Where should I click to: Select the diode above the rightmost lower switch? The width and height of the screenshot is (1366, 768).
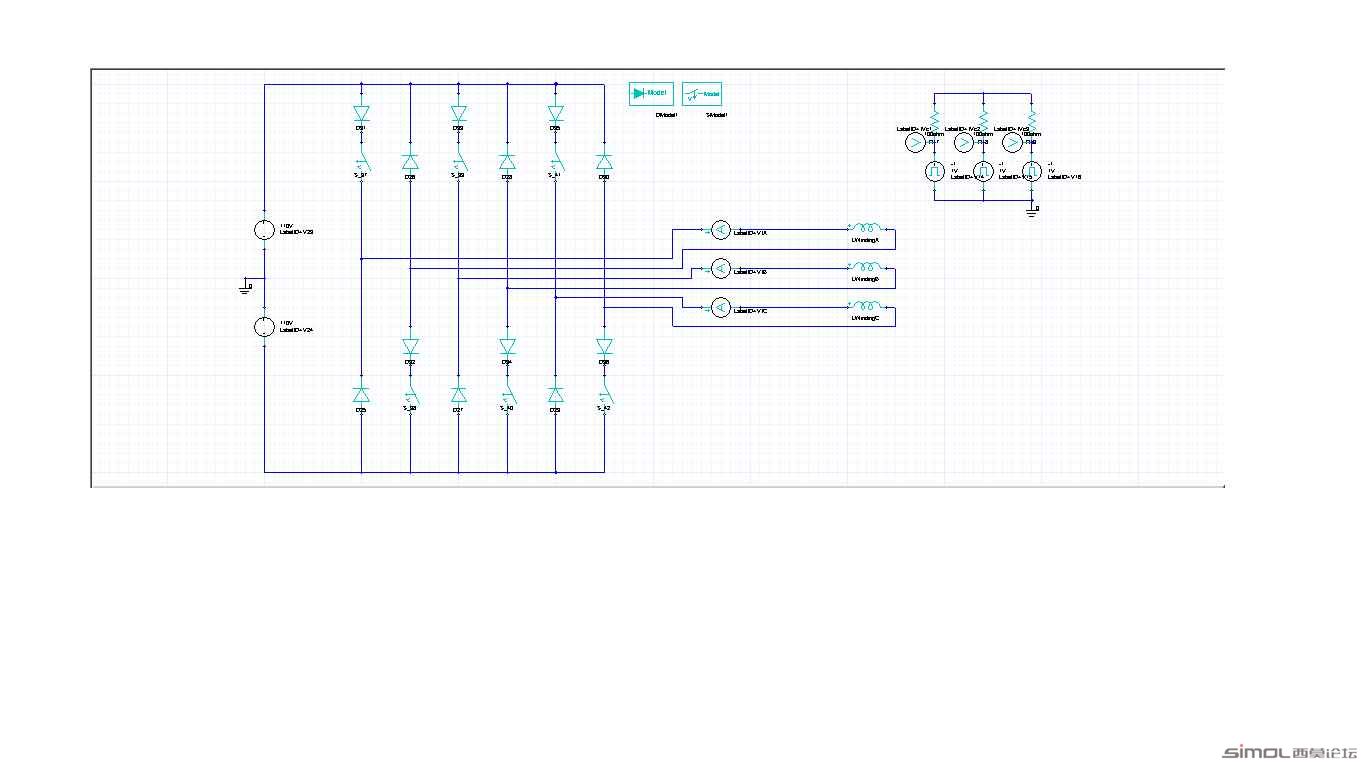pos(604,346)
